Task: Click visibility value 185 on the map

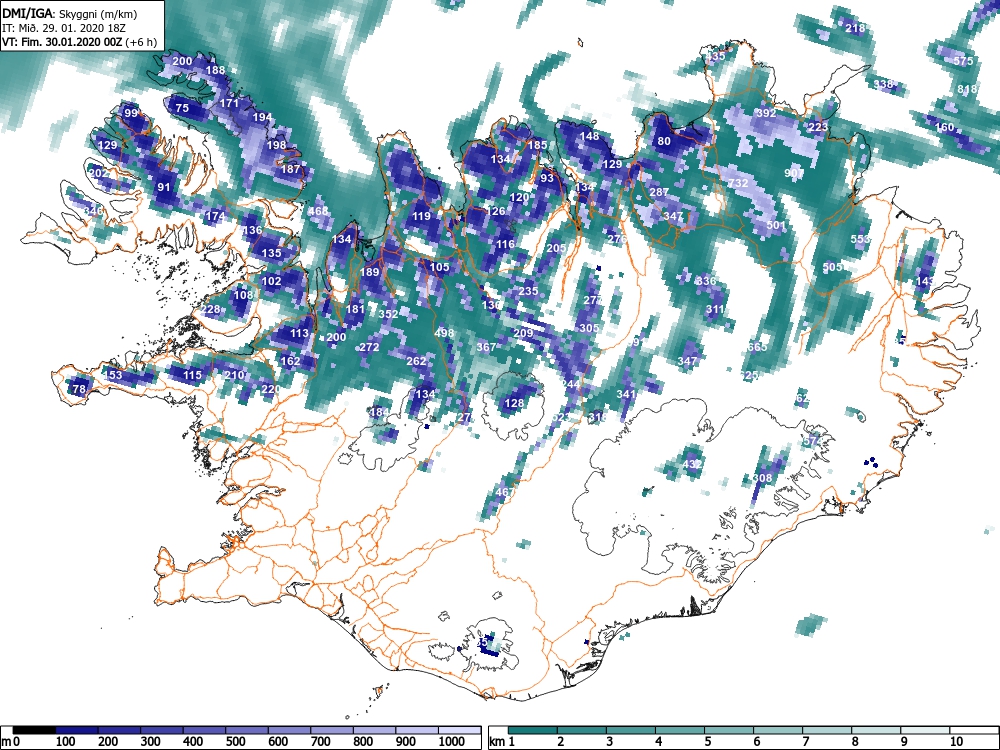Action: click(x=538, y=145)
